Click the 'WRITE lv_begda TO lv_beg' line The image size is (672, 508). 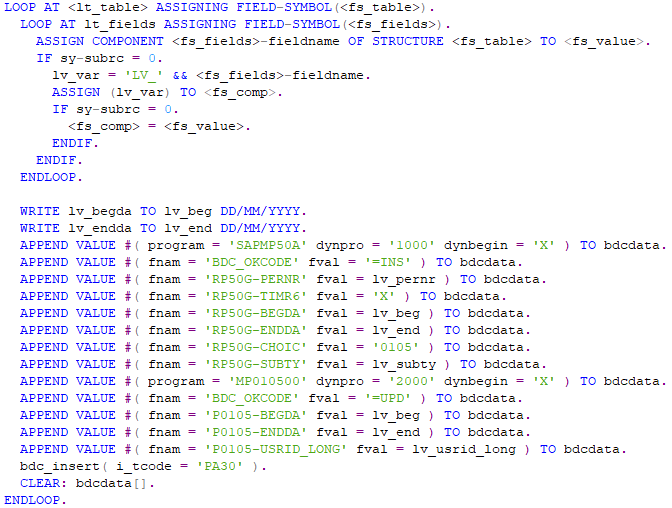pyautogui.click(x=163, y=212)
